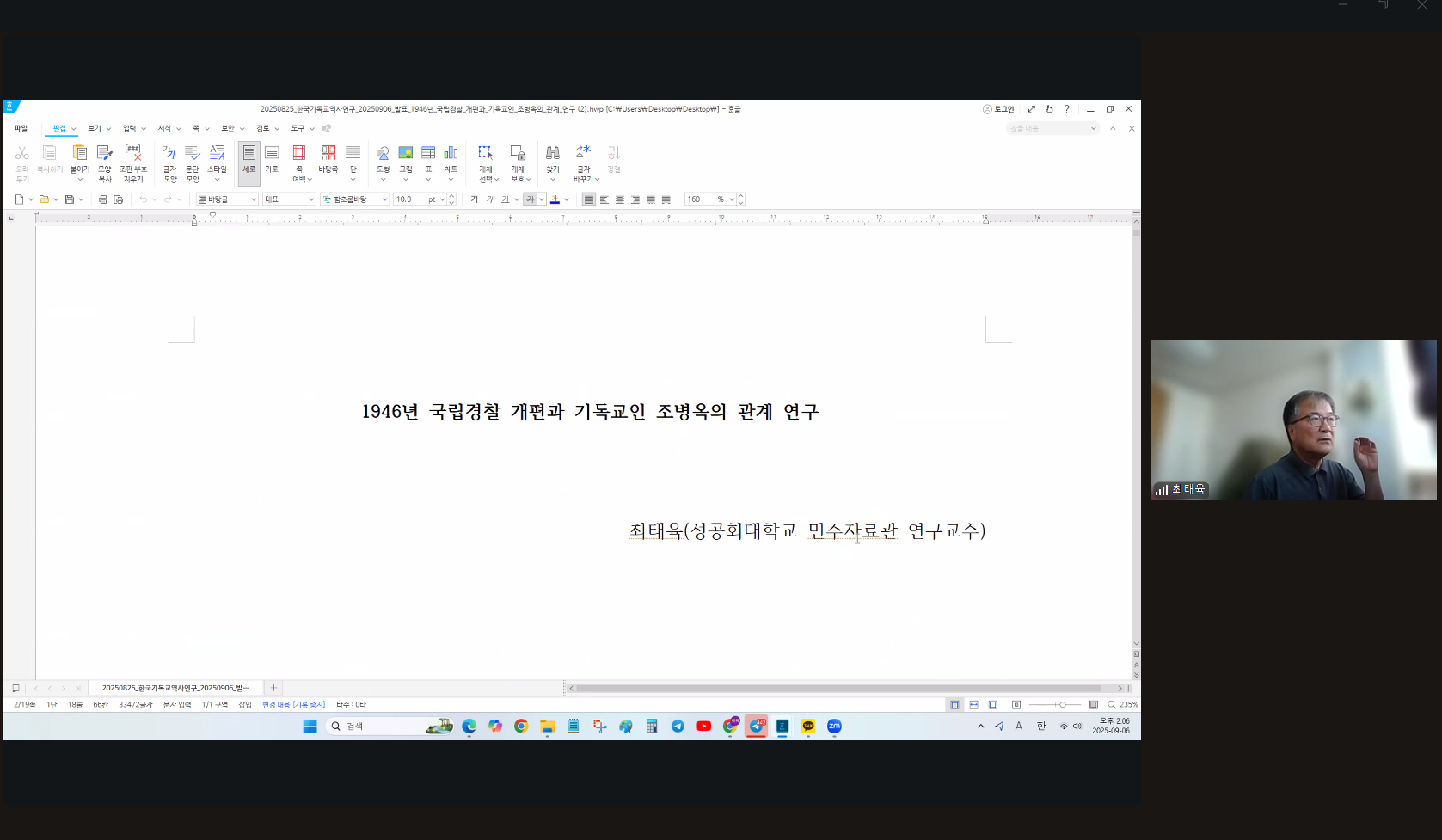Click the 모양 복사 format copy icon
Screen dimensions: 1442x840
[105, 162]
